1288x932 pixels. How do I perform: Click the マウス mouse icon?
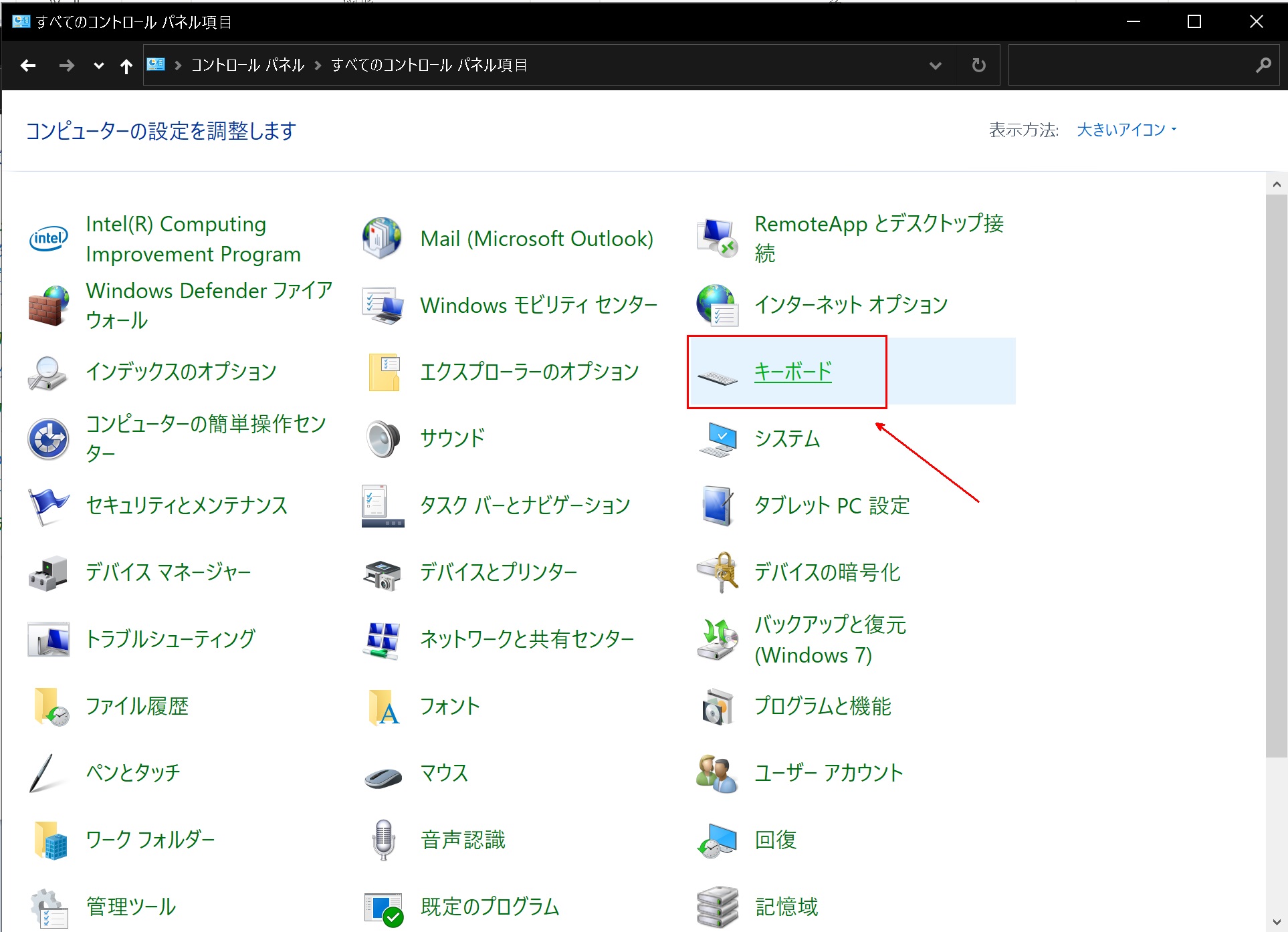[383, 778]
